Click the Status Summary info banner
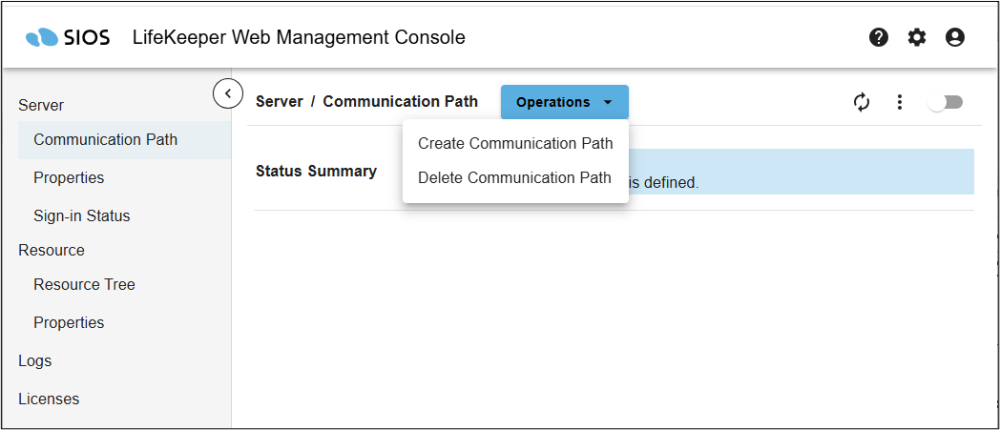This screenshot has height=430, width=1000. point(800,172)
